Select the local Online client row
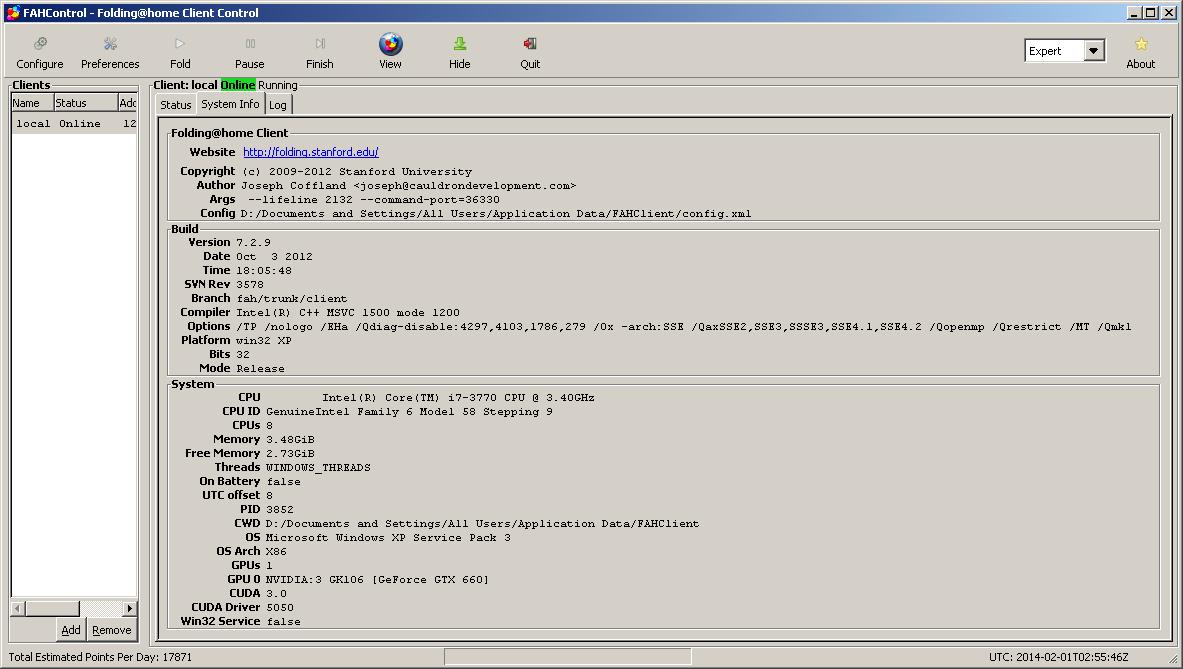Screen dimensions: 1183x669 (74, 124)
